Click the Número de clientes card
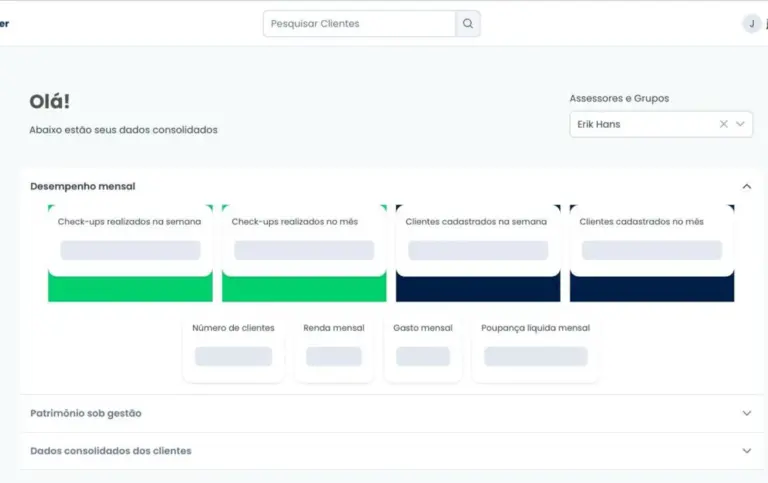This screenshot has height=483, width=768. point(233,347)
